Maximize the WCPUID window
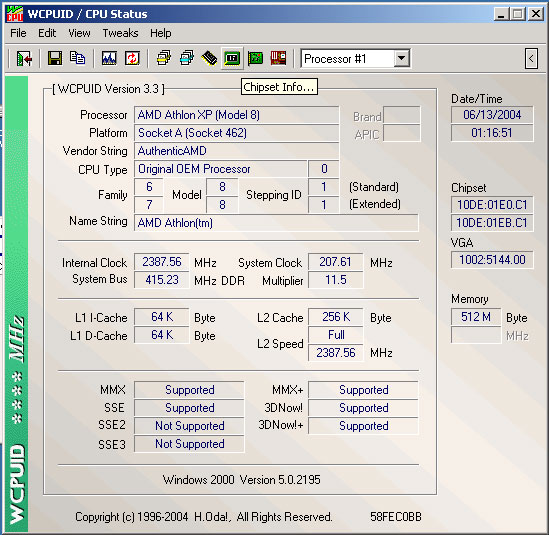 (x=518, y=14)
